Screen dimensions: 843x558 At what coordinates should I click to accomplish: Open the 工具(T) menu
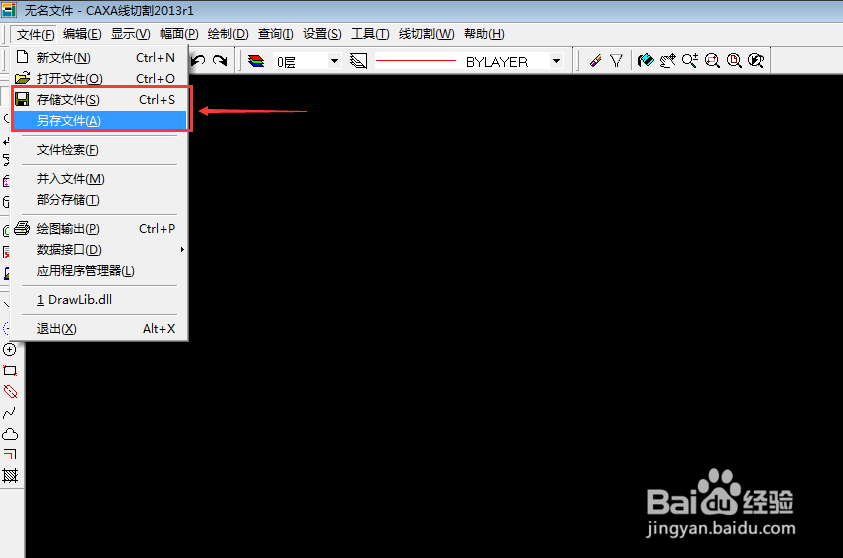pyautogui.click(x=370, y=34)
